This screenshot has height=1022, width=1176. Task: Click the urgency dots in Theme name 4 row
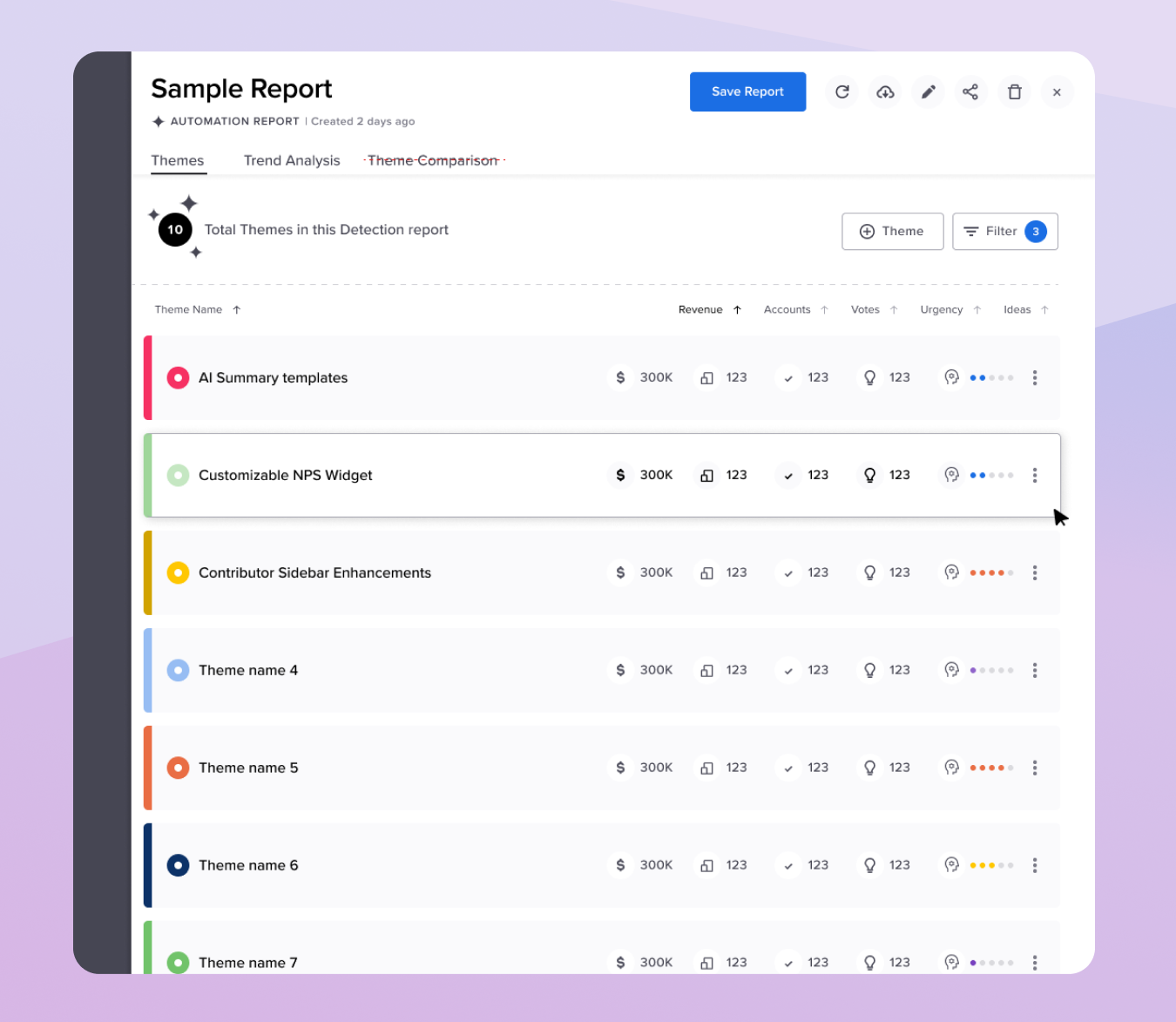(991, 671)
